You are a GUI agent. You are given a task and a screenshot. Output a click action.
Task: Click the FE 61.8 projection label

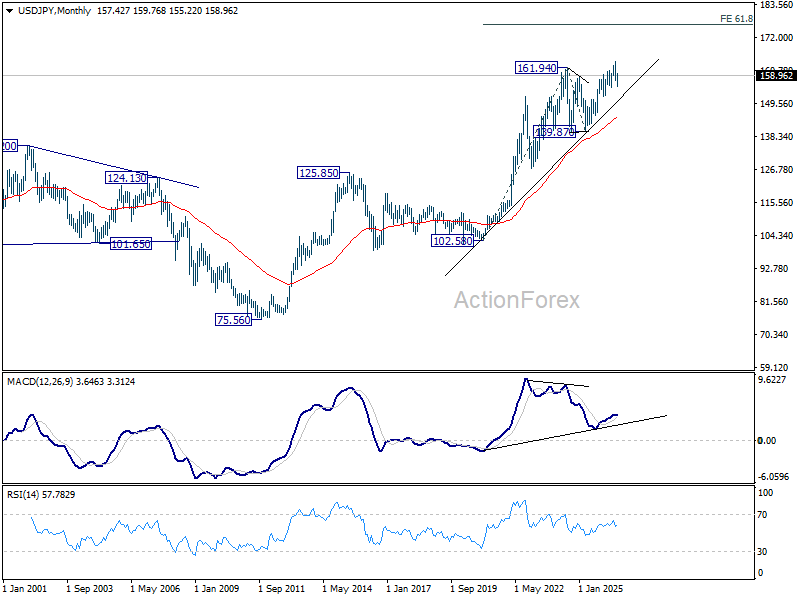point(736,19)
